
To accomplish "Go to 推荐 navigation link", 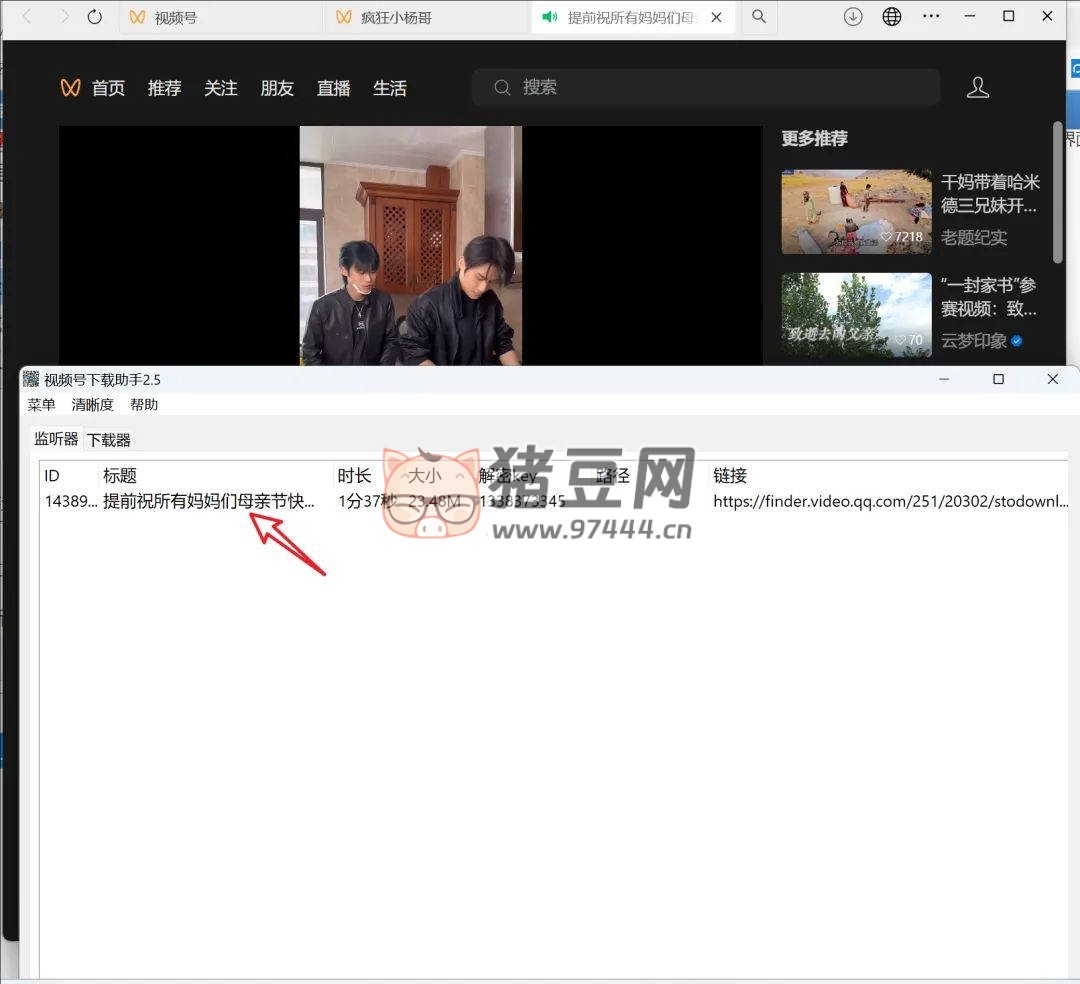I will [164, 88].
